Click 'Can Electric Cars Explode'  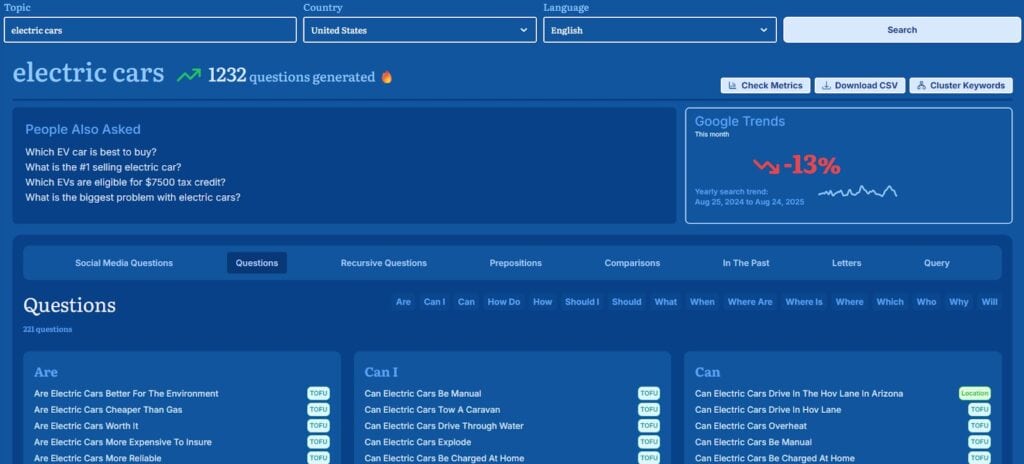pyautogui.click(x=417, y=442)
